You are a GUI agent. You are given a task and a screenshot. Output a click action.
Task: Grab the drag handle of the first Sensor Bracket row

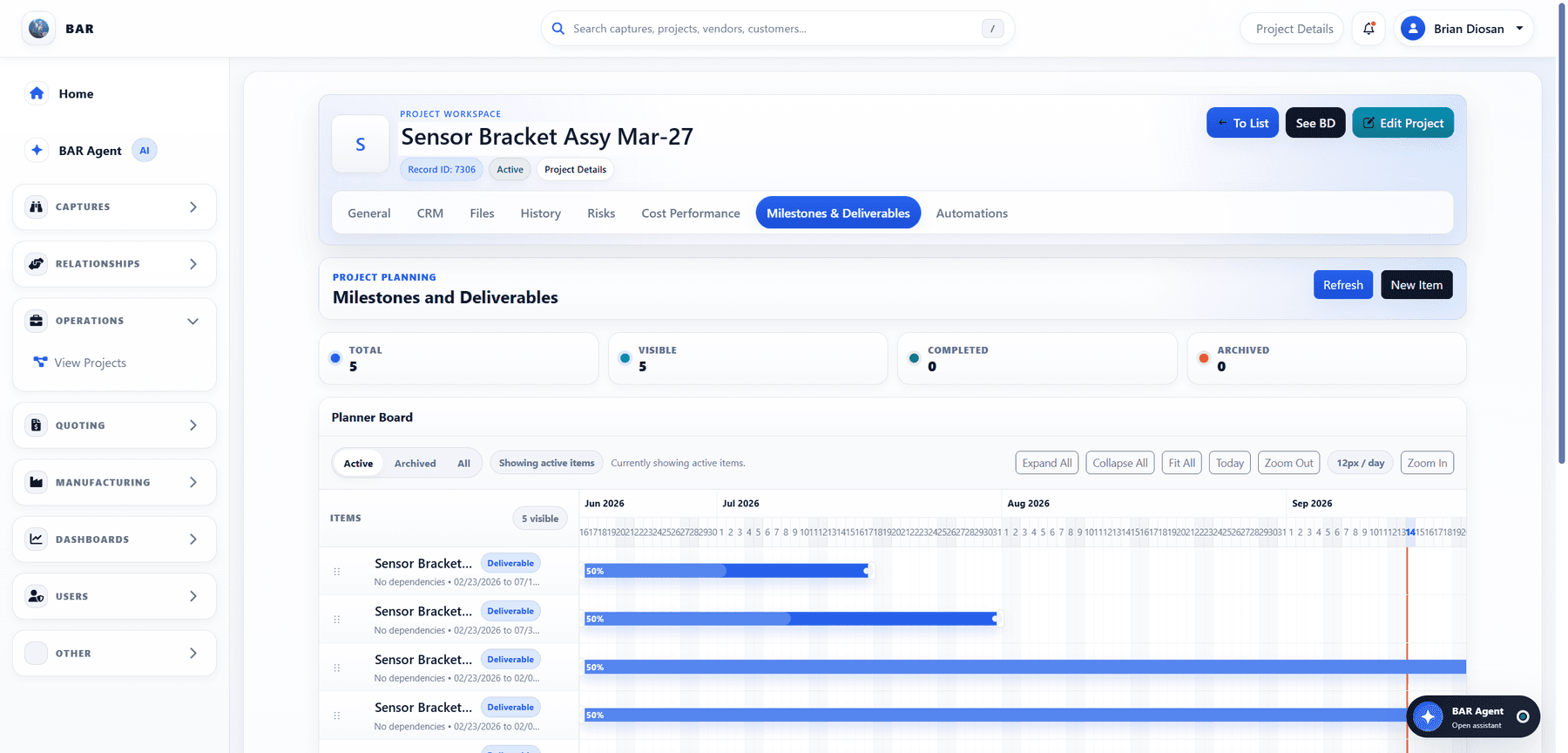[x=337, y=572]
